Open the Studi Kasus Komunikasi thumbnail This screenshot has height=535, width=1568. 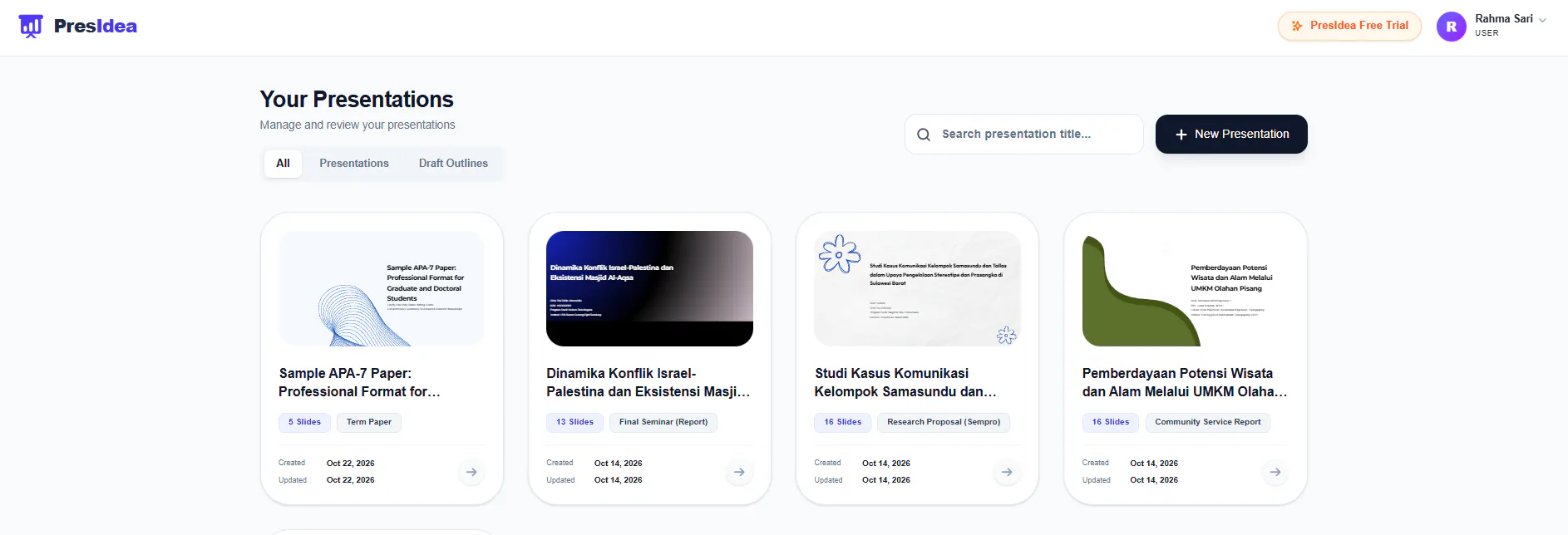pyautogui.click(x=918, y=288)
